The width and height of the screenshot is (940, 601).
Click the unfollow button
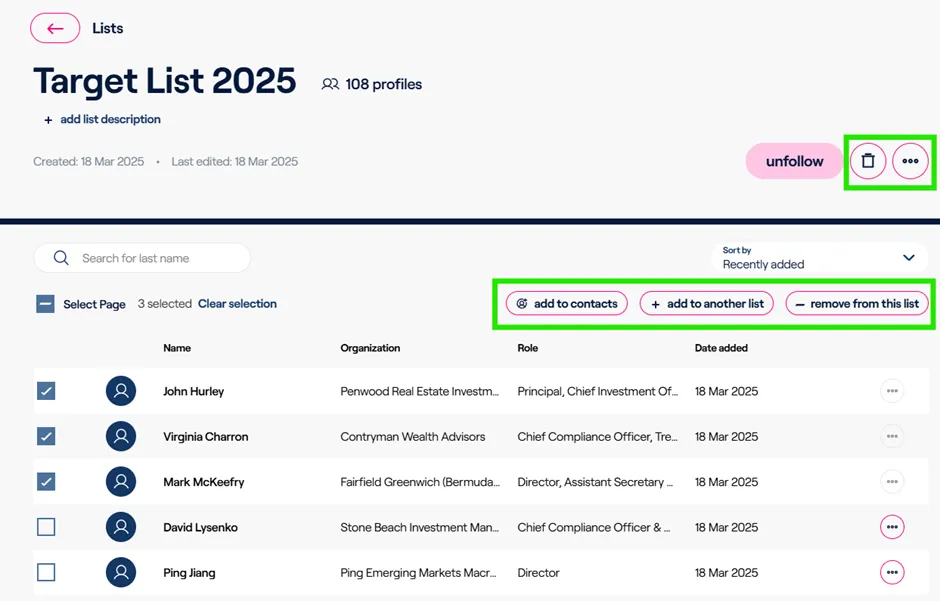pyautogui.click(x=794, y=161)
